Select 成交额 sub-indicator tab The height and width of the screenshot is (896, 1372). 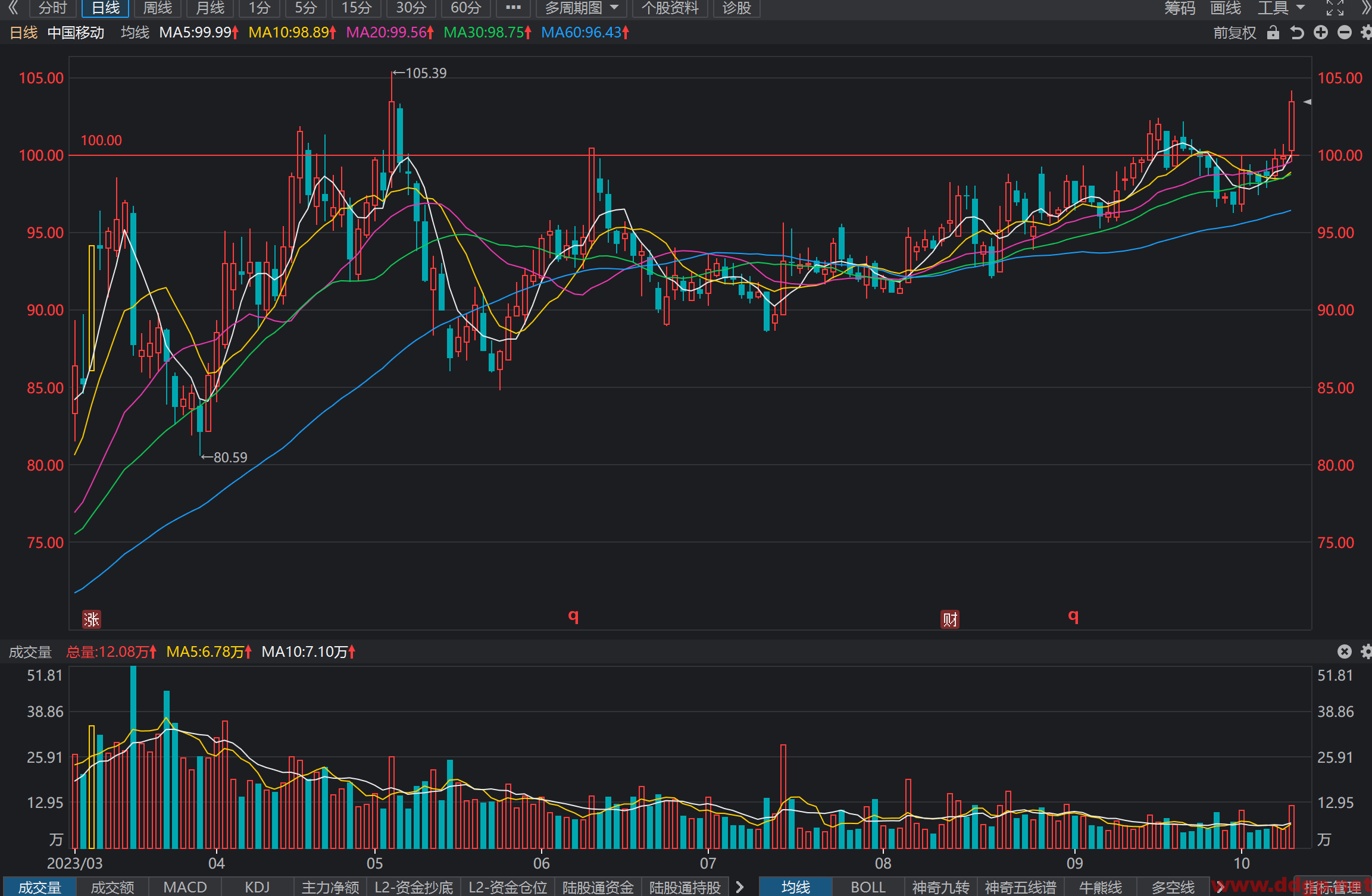[x=112, y=887]
